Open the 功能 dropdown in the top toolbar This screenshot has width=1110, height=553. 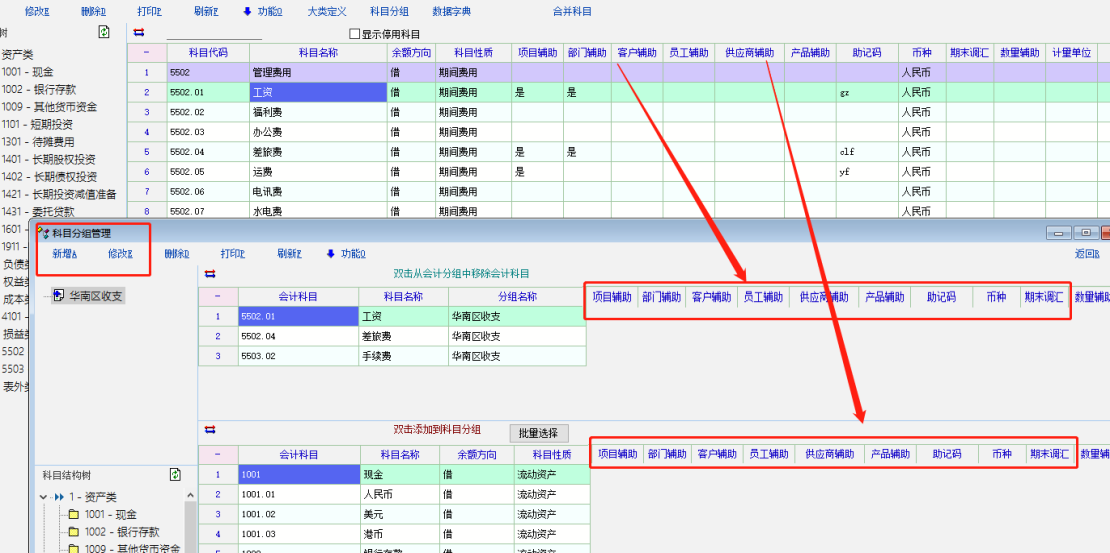[x=262, y=11]
